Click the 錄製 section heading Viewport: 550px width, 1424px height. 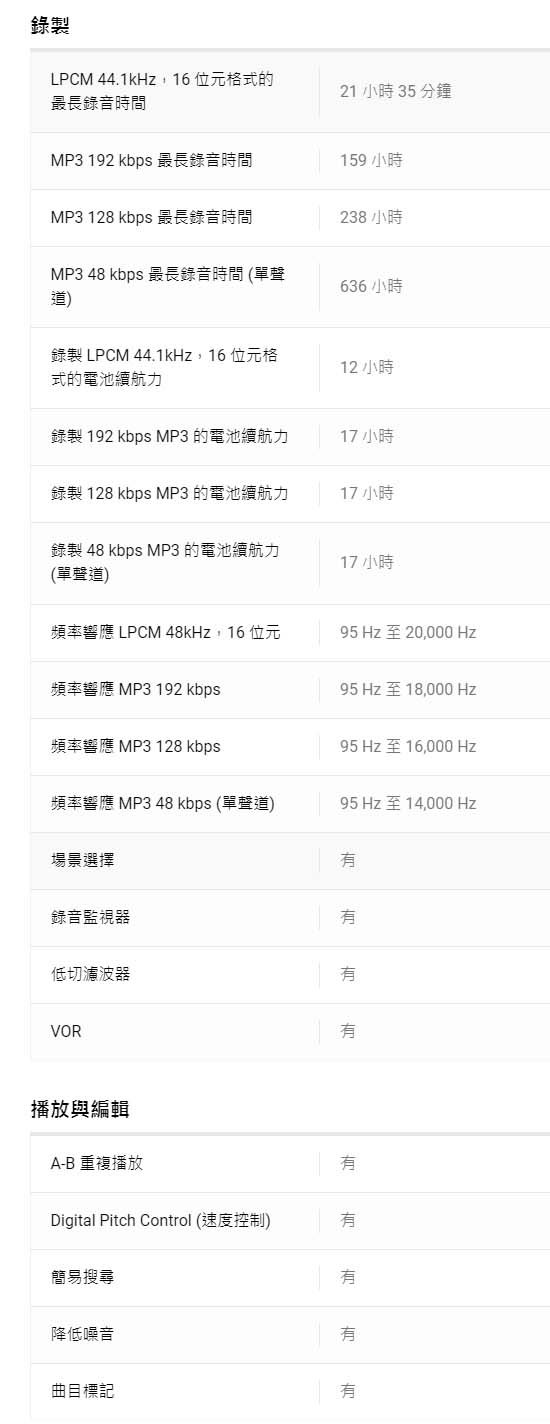(x=50, y=26)
